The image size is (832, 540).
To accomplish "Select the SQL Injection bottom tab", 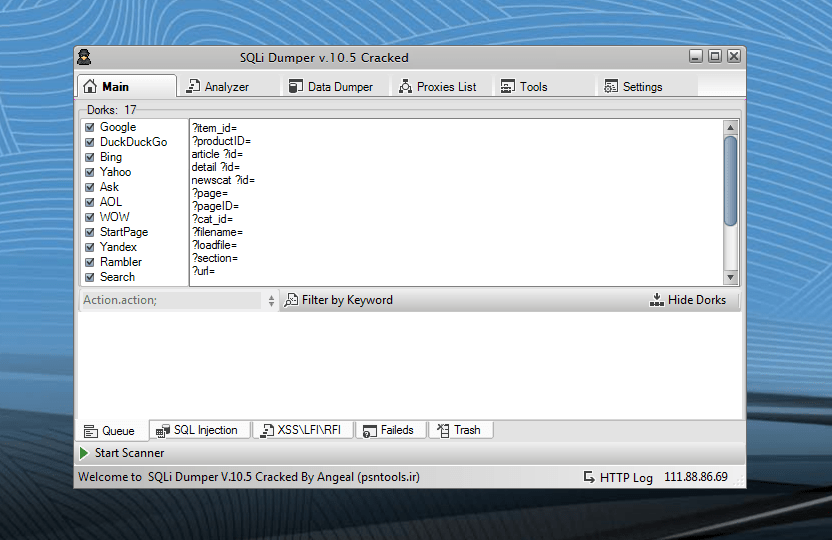I will (200, 430).
